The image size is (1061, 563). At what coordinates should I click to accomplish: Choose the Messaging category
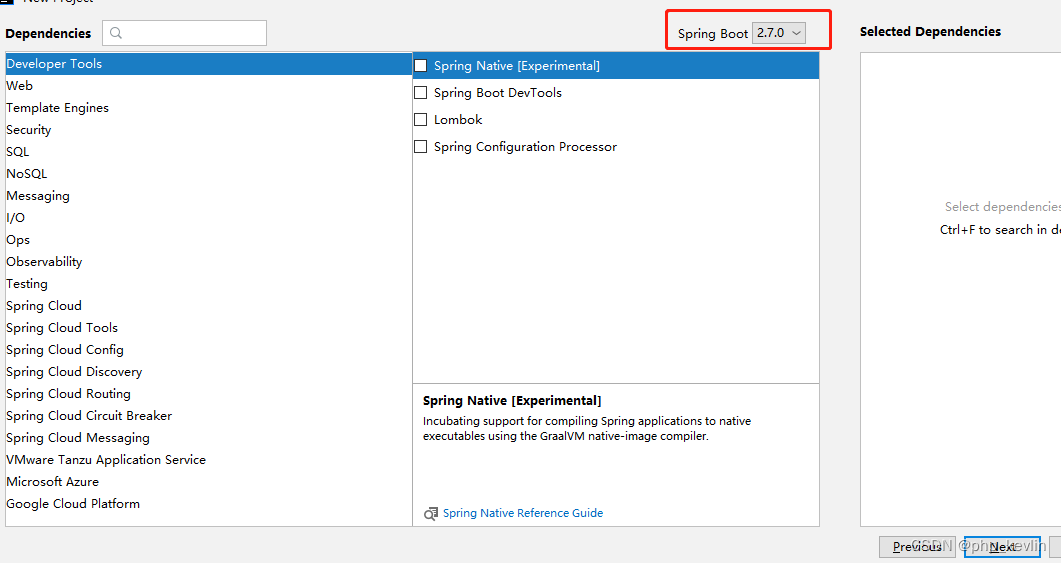pyautogui.click(x=208, y=196)
